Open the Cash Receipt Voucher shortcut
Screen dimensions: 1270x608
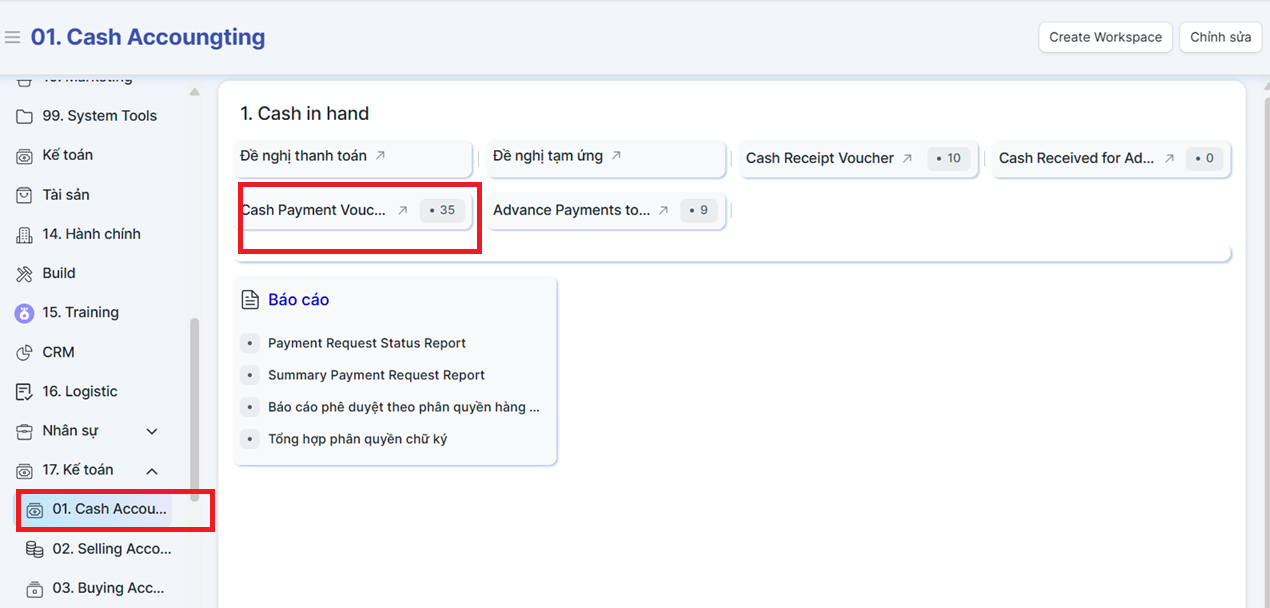pos(820,158)
